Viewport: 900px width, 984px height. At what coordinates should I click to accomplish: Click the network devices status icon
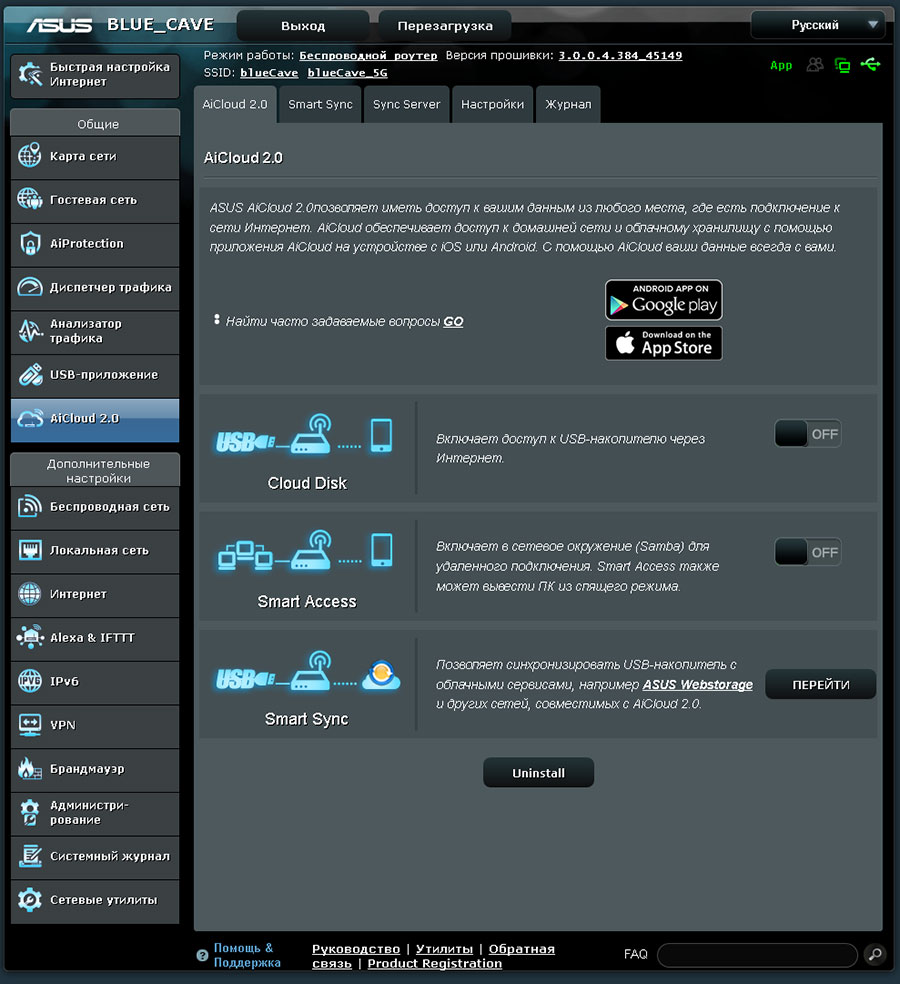click(842, 65)
